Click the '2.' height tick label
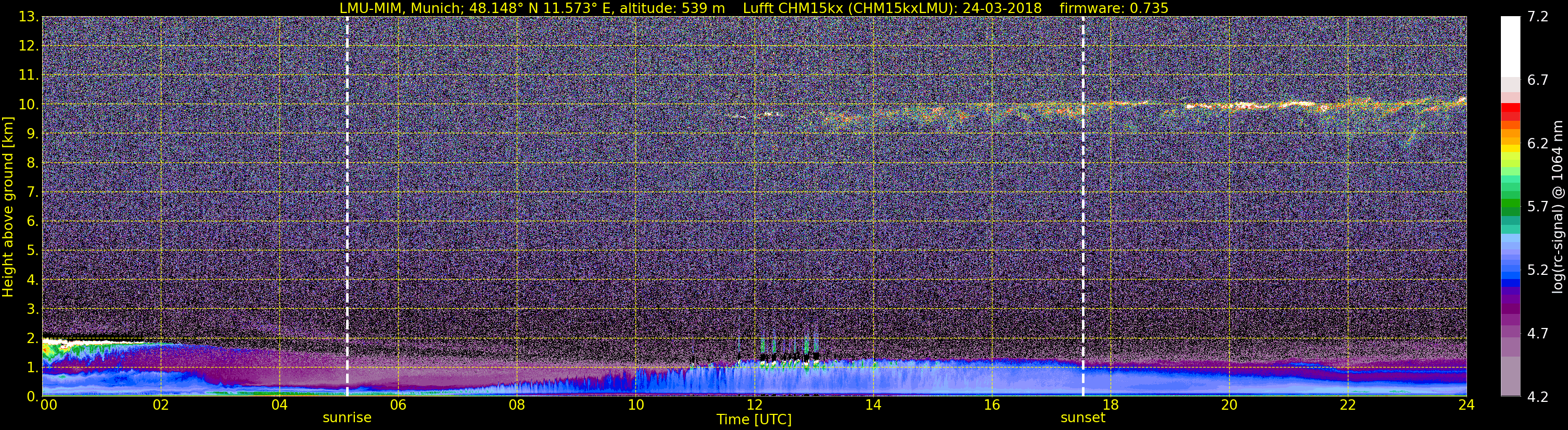1568x430 pixels. (33, 338)
